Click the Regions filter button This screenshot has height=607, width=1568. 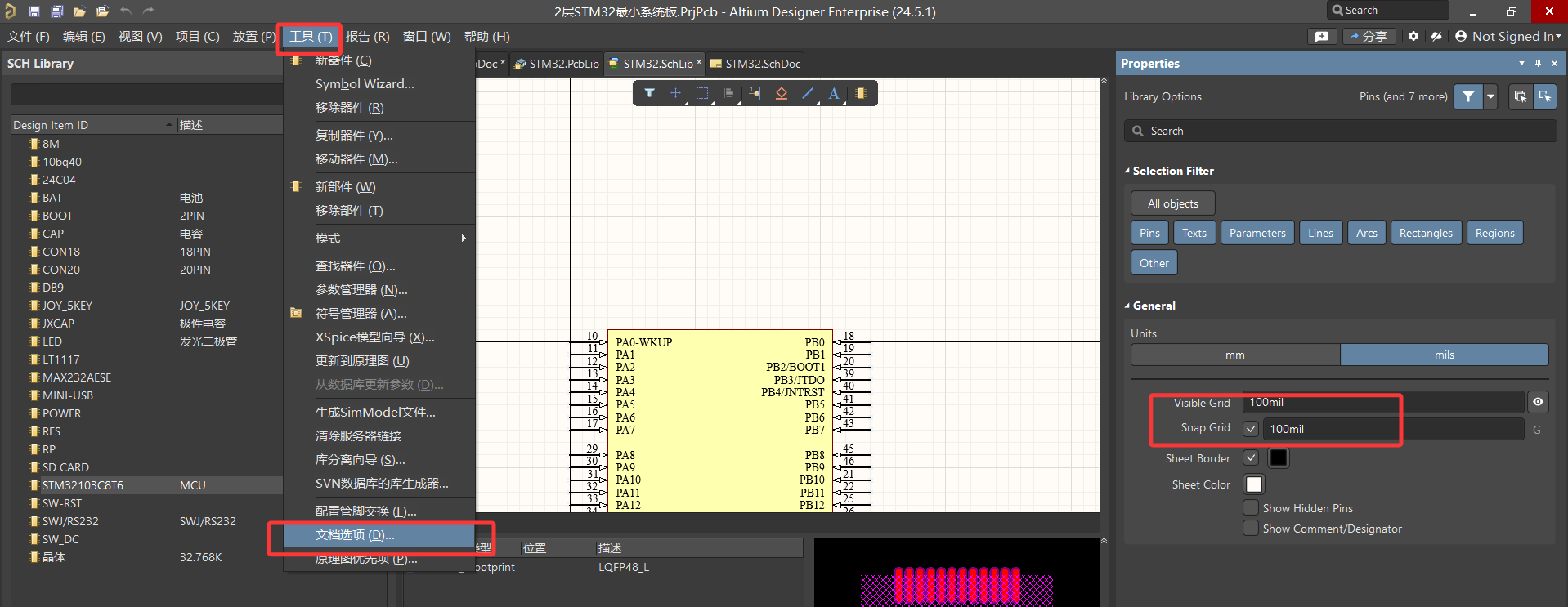tap(1494, 233)
